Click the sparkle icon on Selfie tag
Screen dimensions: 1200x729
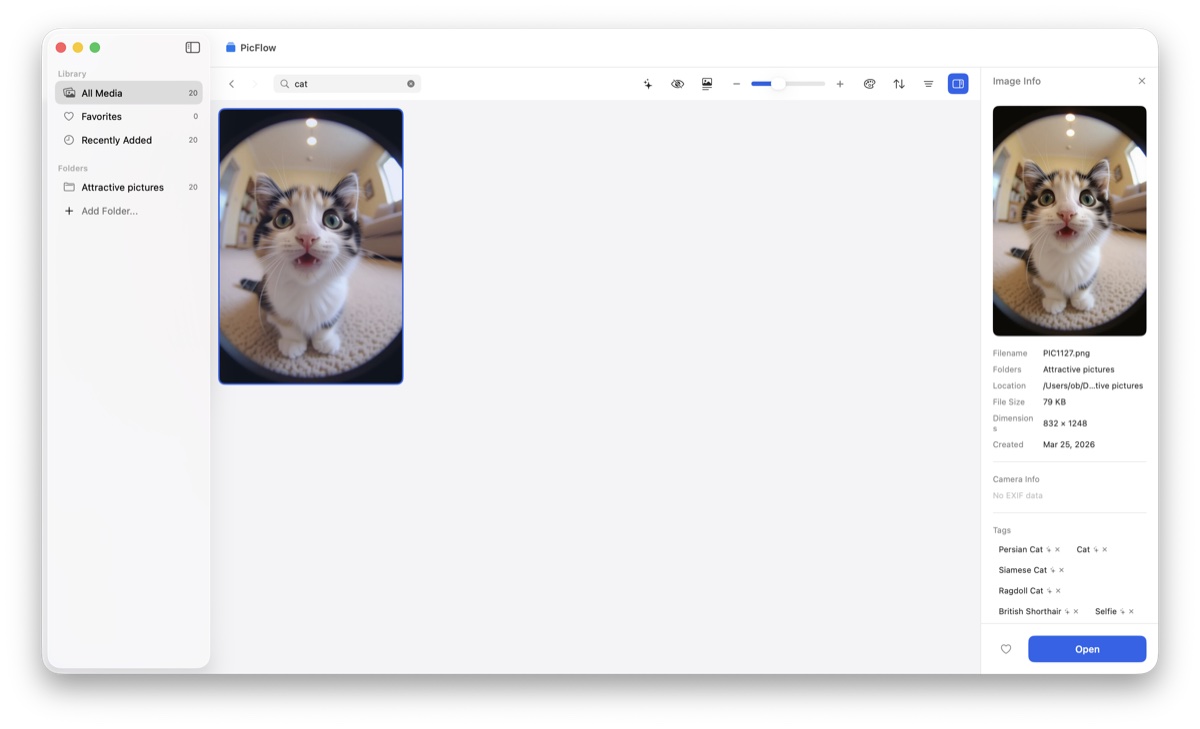pos(1122,611)
